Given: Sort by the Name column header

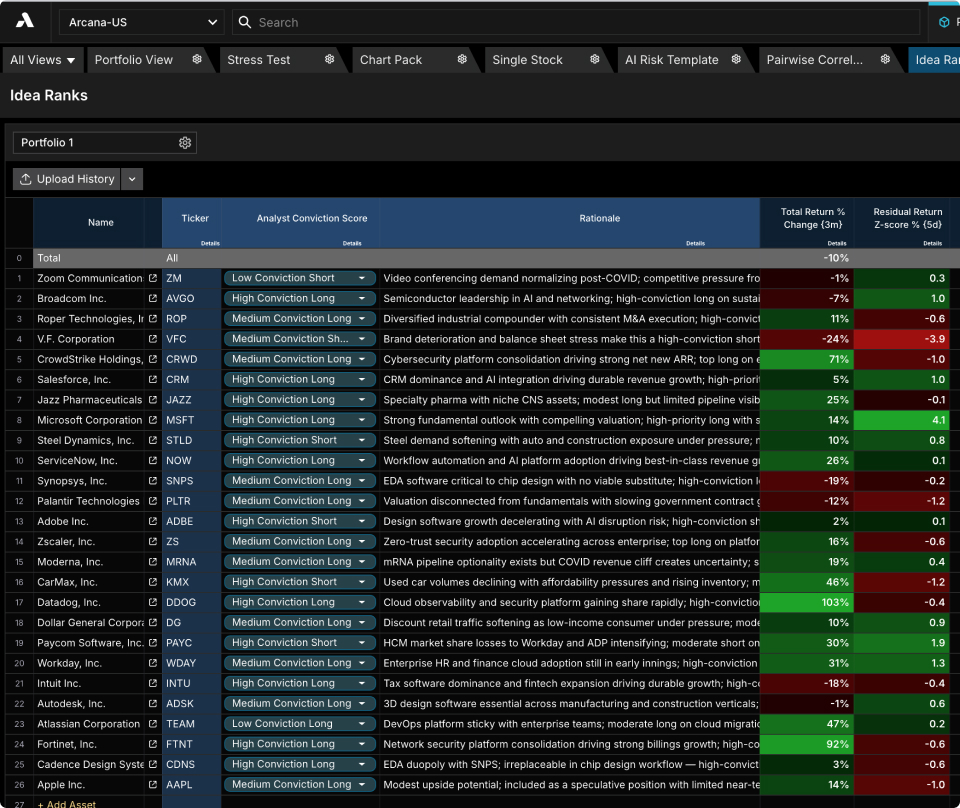Looking at the screenshot, I should point(100,222).
